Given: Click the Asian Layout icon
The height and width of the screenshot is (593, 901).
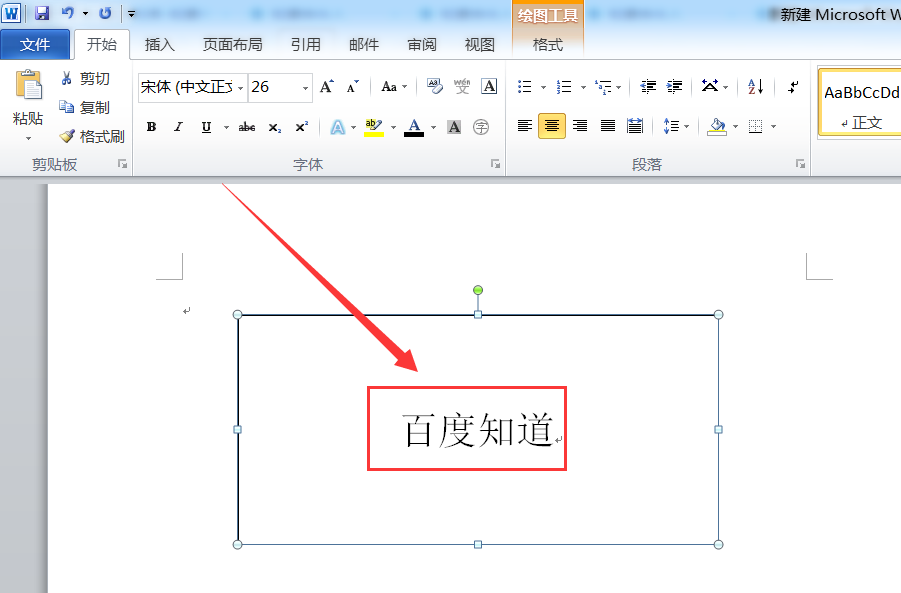Looking at the screenshot, I should [710, 87].
